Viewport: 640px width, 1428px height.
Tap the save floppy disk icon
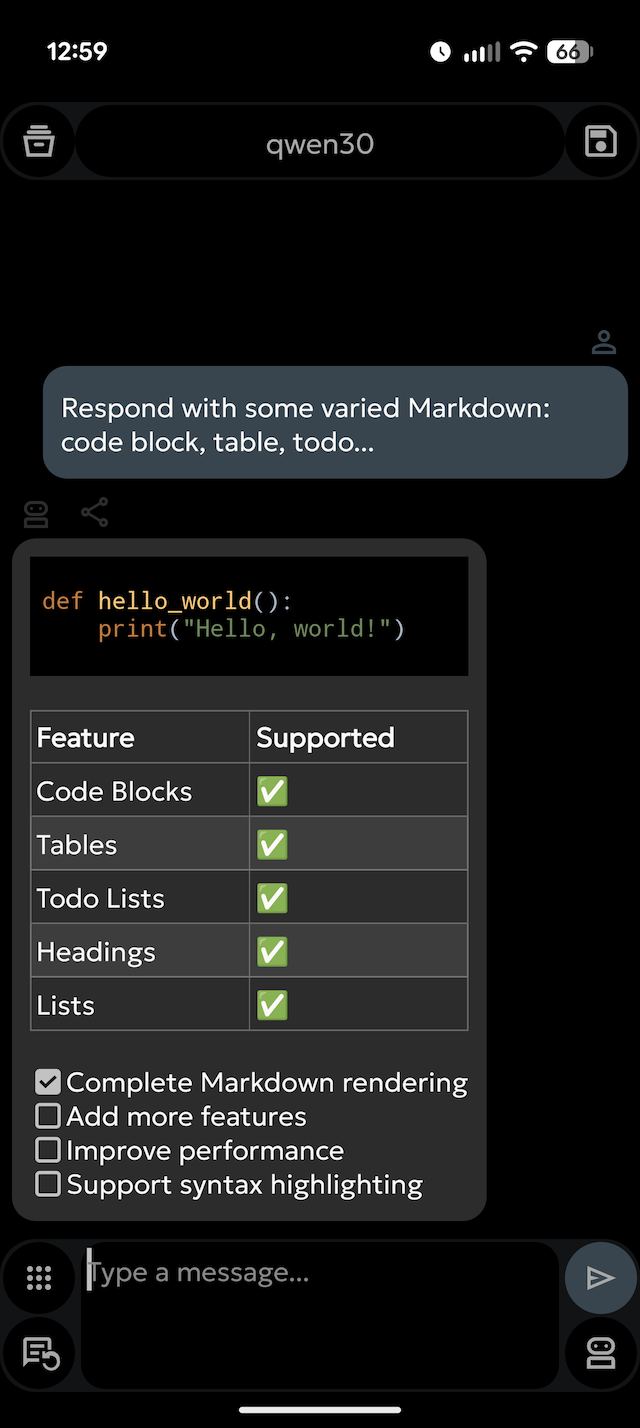tap(600, 142)
